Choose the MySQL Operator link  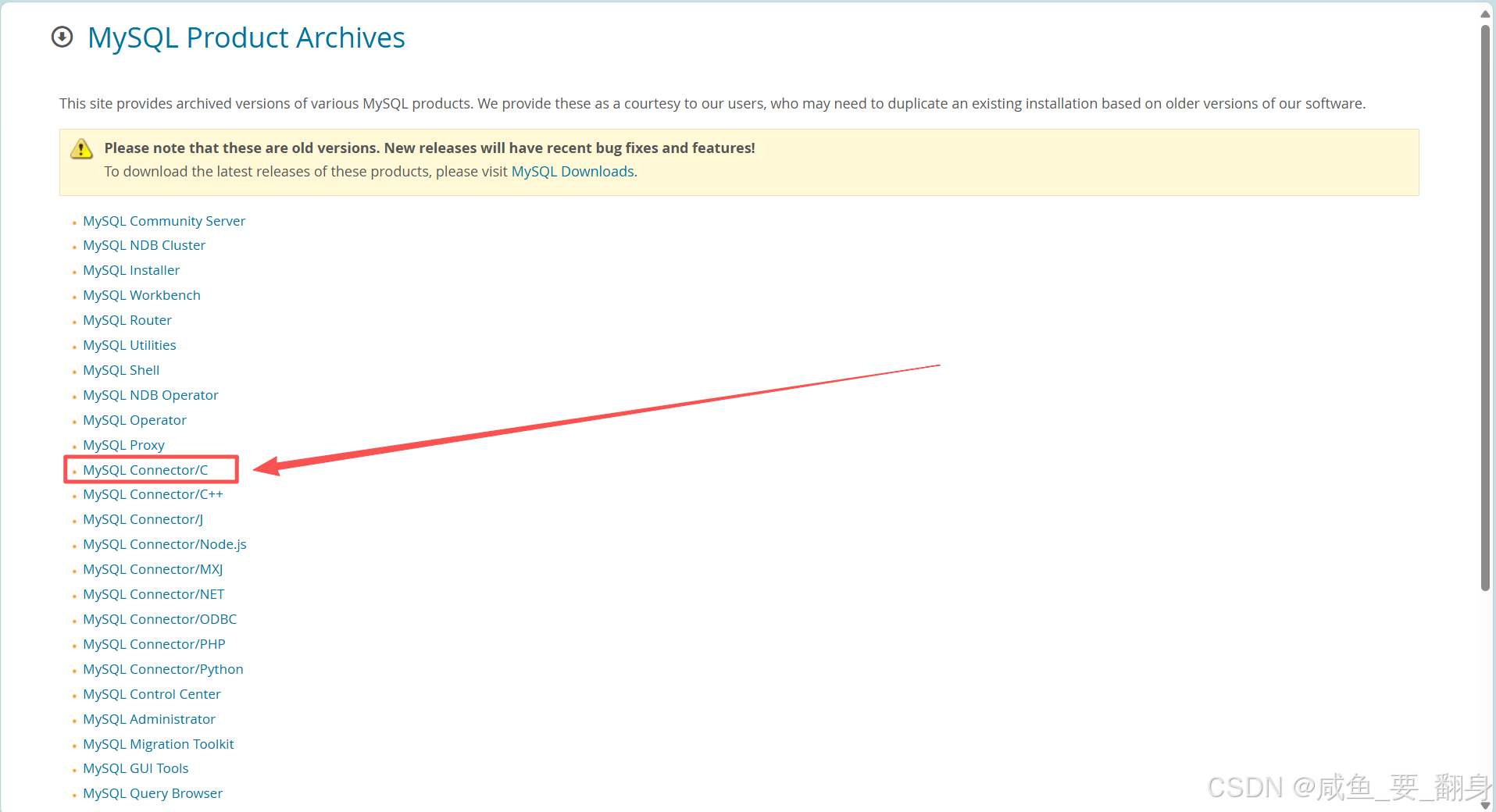[135, 420]
